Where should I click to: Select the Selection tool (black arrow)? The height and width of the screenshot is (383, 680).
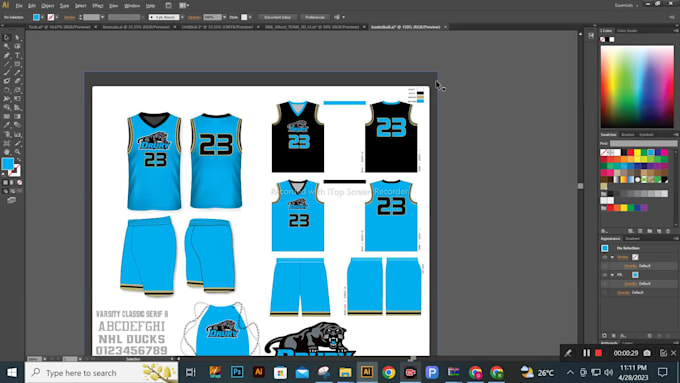coord(7,38)
